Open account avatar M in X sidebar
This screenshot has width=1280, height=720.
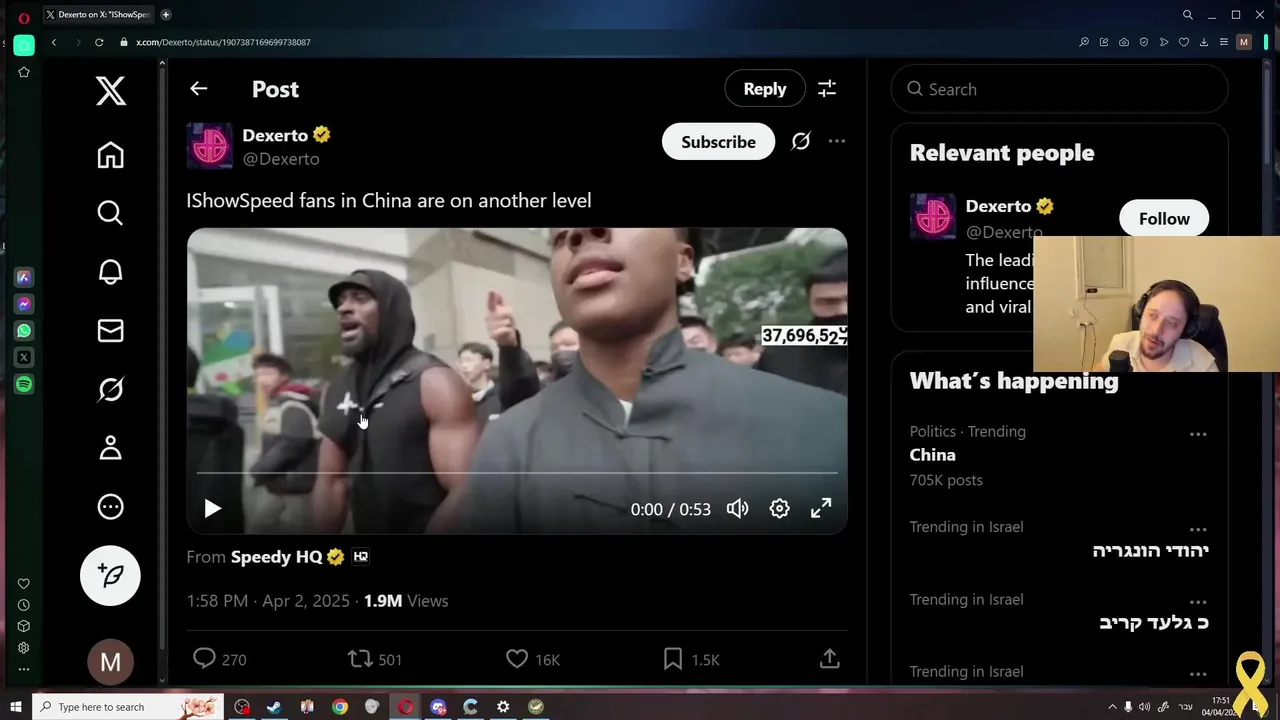click(110, 662)
